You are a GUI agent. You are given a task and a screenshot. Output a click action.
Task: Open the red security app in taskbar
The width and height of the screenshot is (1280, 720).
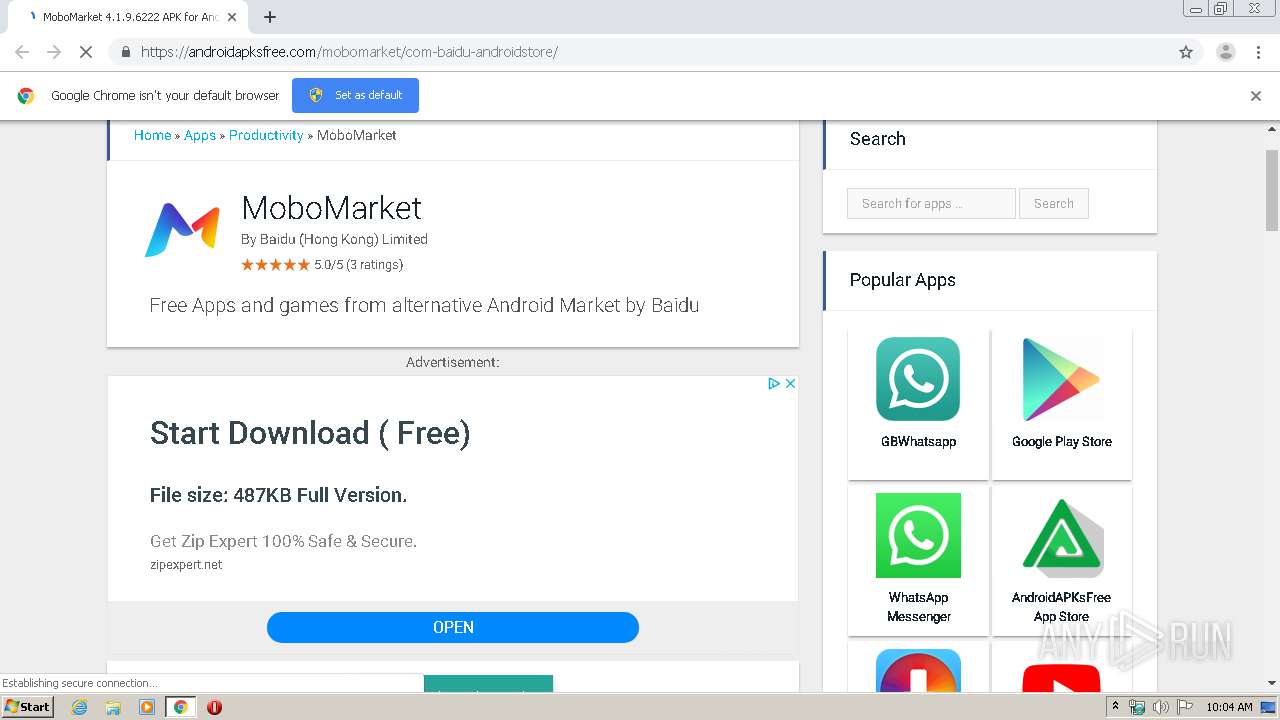(x=214, y=707)
